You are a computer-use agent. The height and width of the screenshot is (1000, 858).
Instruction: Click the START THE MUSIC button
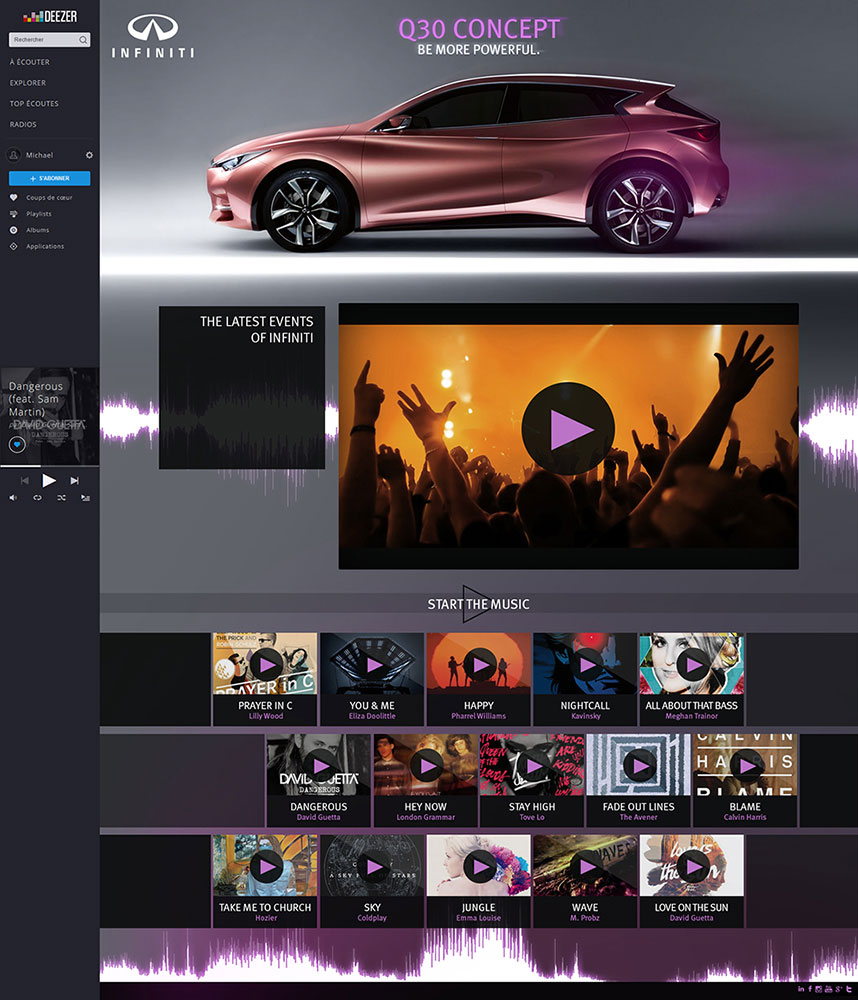pyautogui.click(x=478, y=604)
